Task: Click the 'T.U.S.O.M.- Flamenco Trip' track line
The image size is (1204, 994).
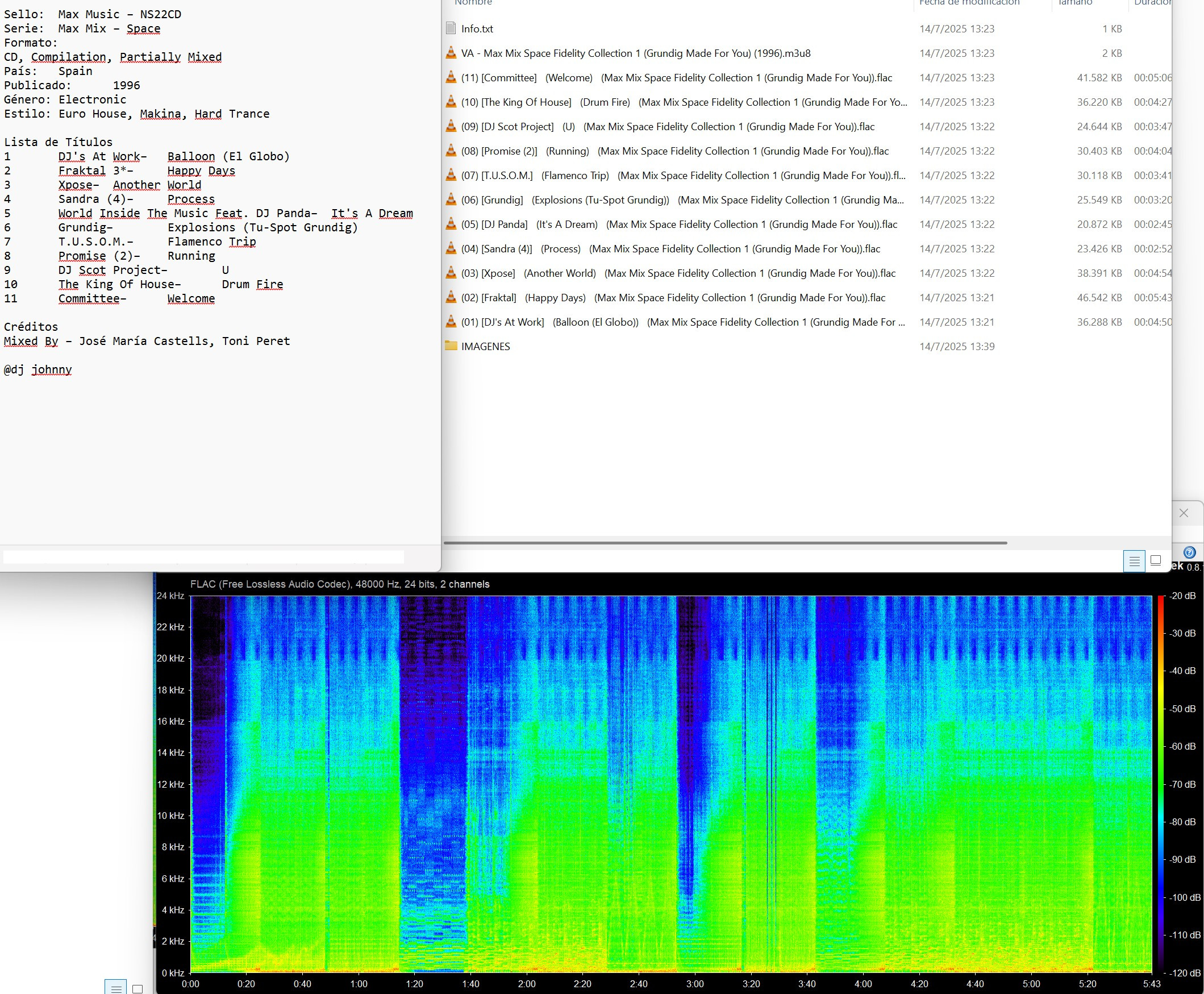Action: (x=130, y=242)
